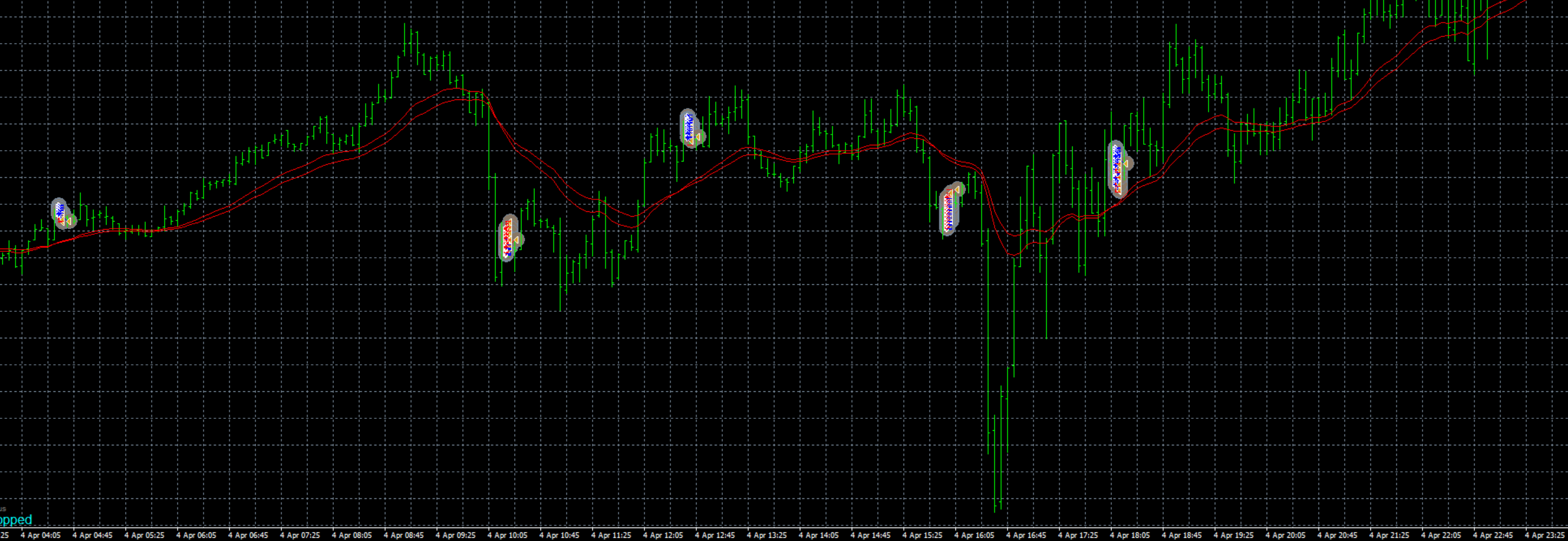Select the trade marker cluster near 04:05
This screenshot has width=1568, height=541.
click(63, 213)
